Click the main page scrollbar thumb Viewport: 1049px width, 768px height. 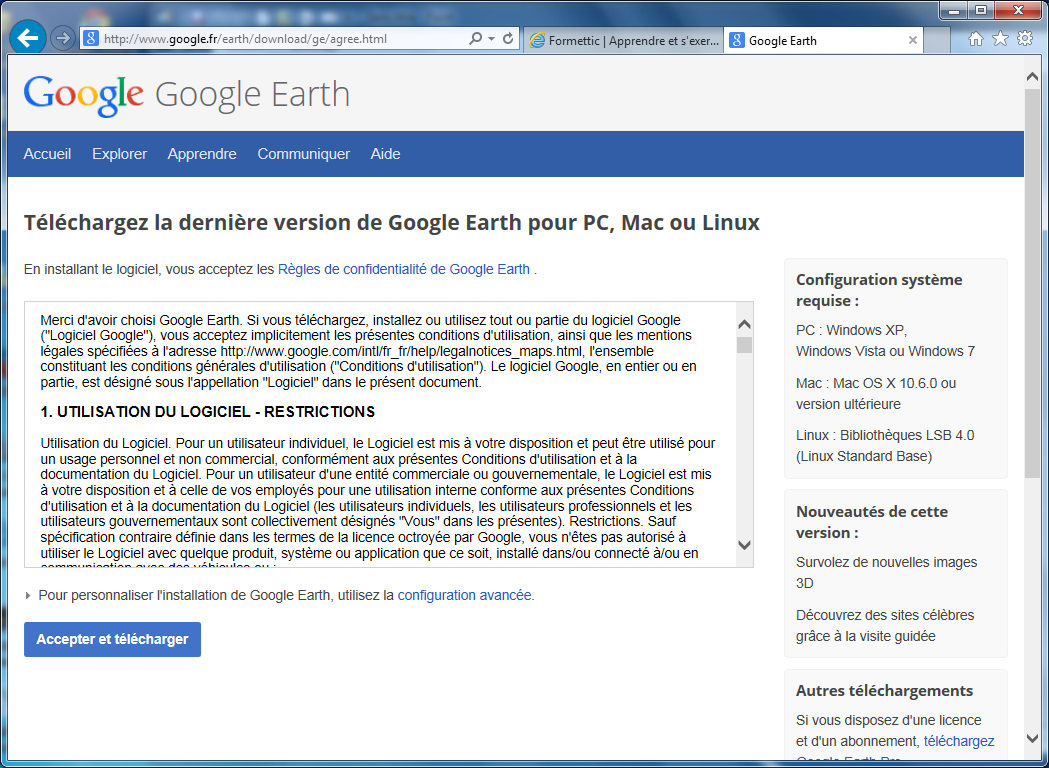(x=1032, y=282)
